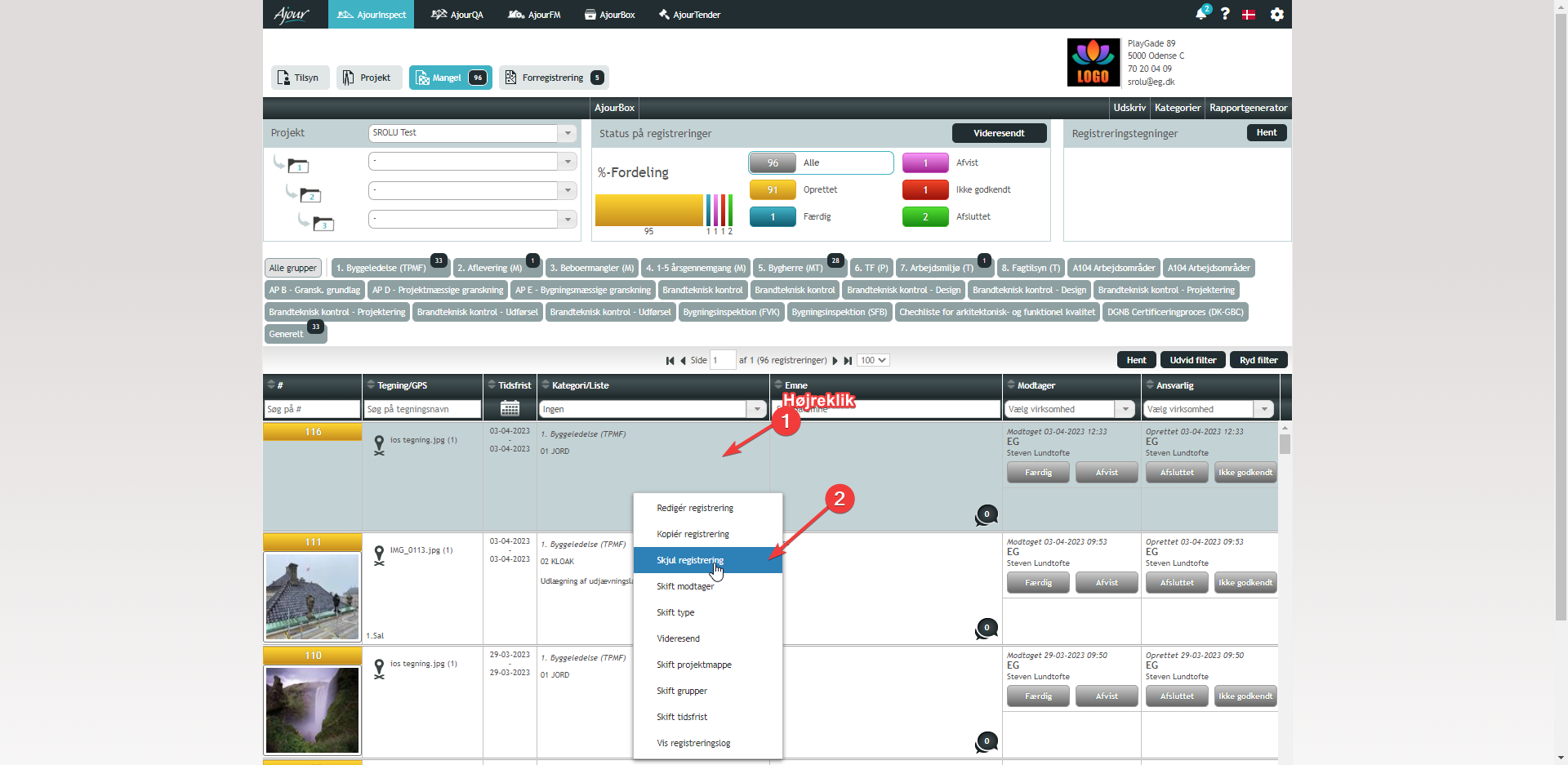The height and width of the screenshot is (765, 1568).
Task: Go to the last page arrow icon
Action: [849, 360]
